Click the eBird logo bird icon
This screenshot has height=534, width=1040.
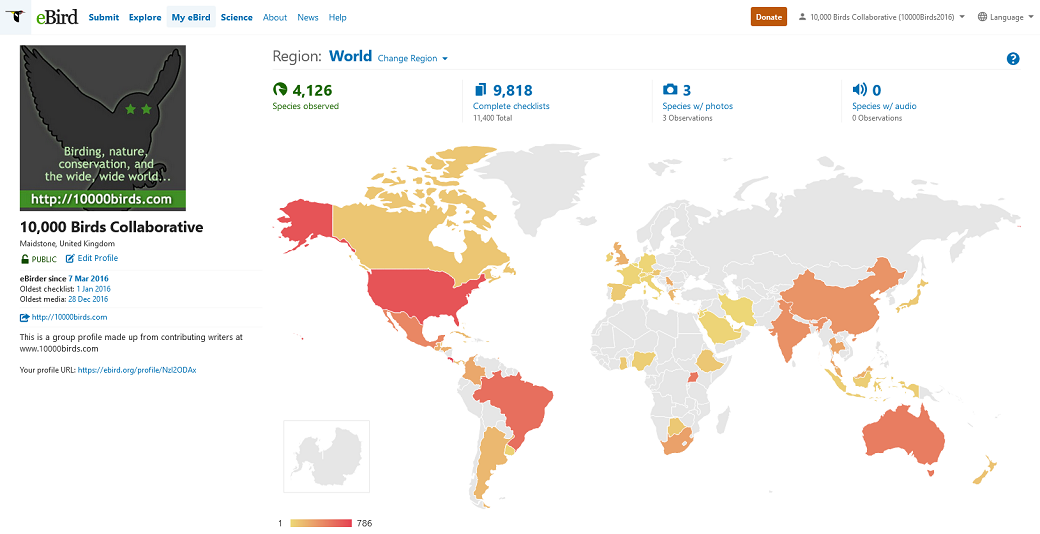click(x=15, y=17)
